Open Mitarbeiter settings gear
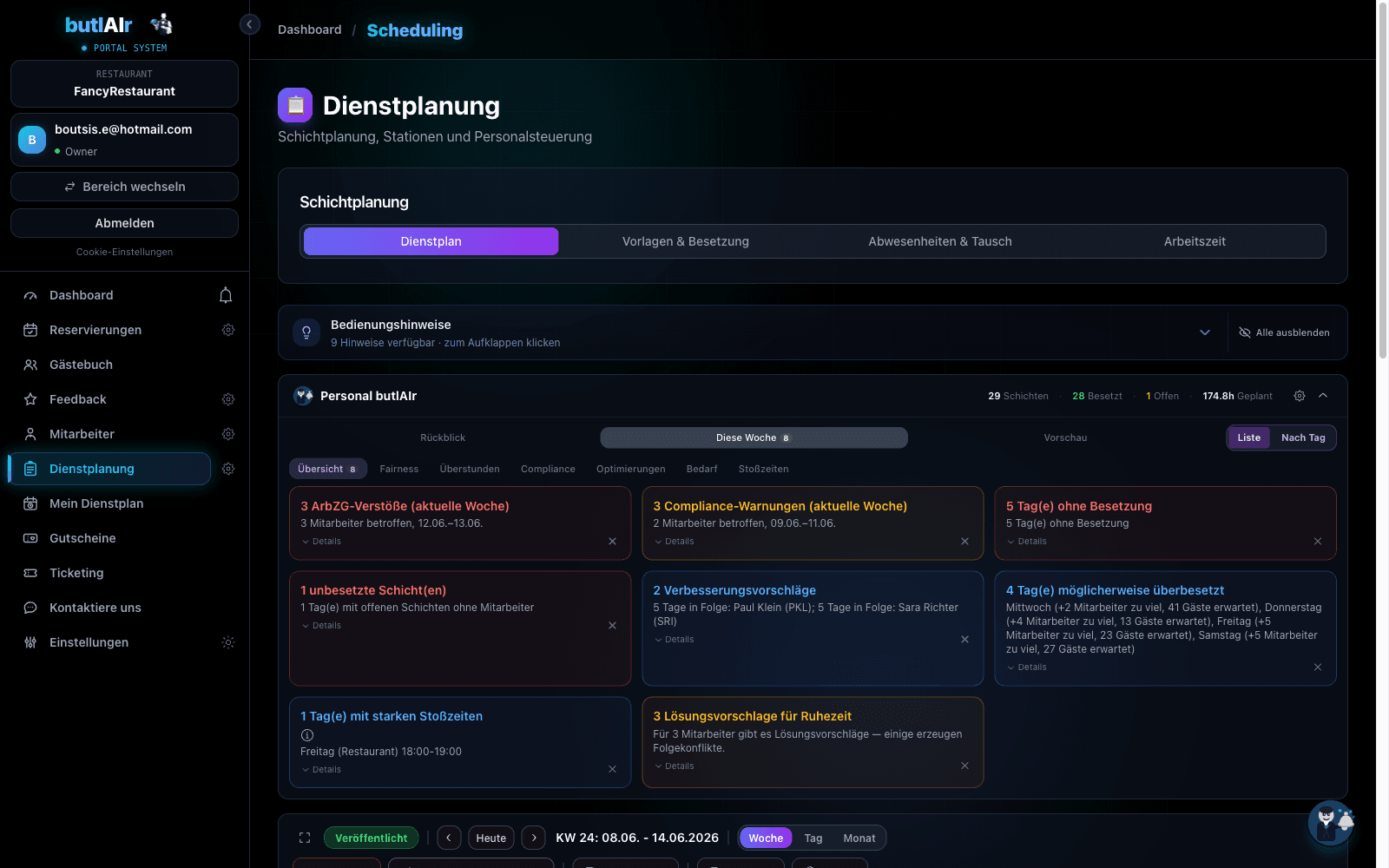The width and height of the screenshot is (1389, 868). pyautogui.click(x=228, y=434)
